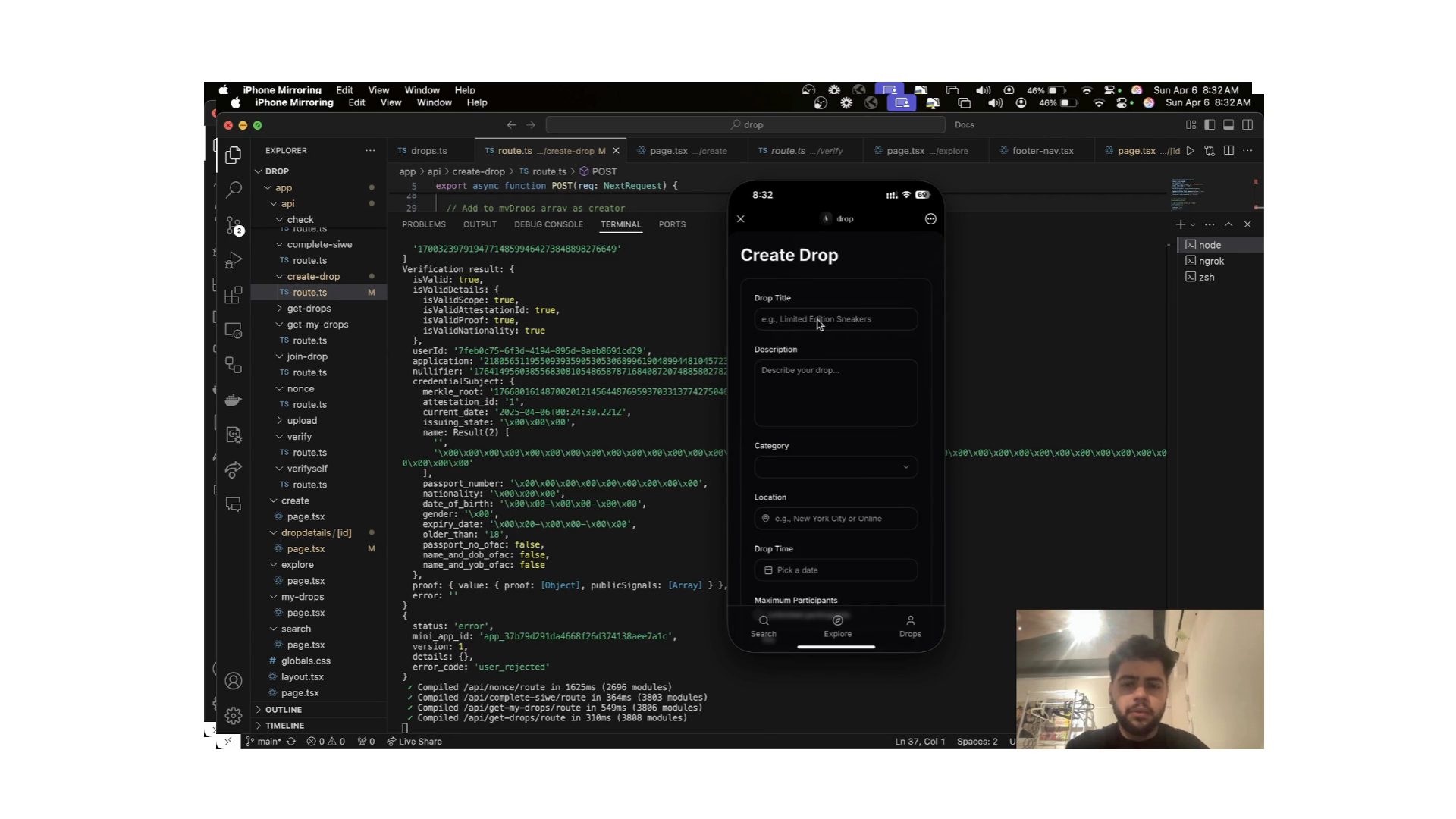Open more options circle in phone app header

930,219
